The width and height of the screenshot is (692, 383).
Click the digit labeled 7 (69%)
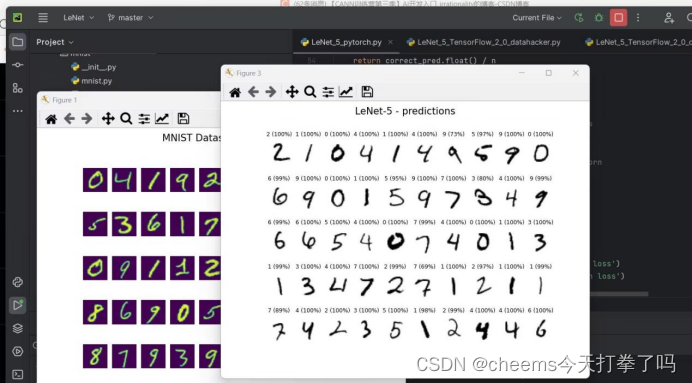click(x=424, y=287)
